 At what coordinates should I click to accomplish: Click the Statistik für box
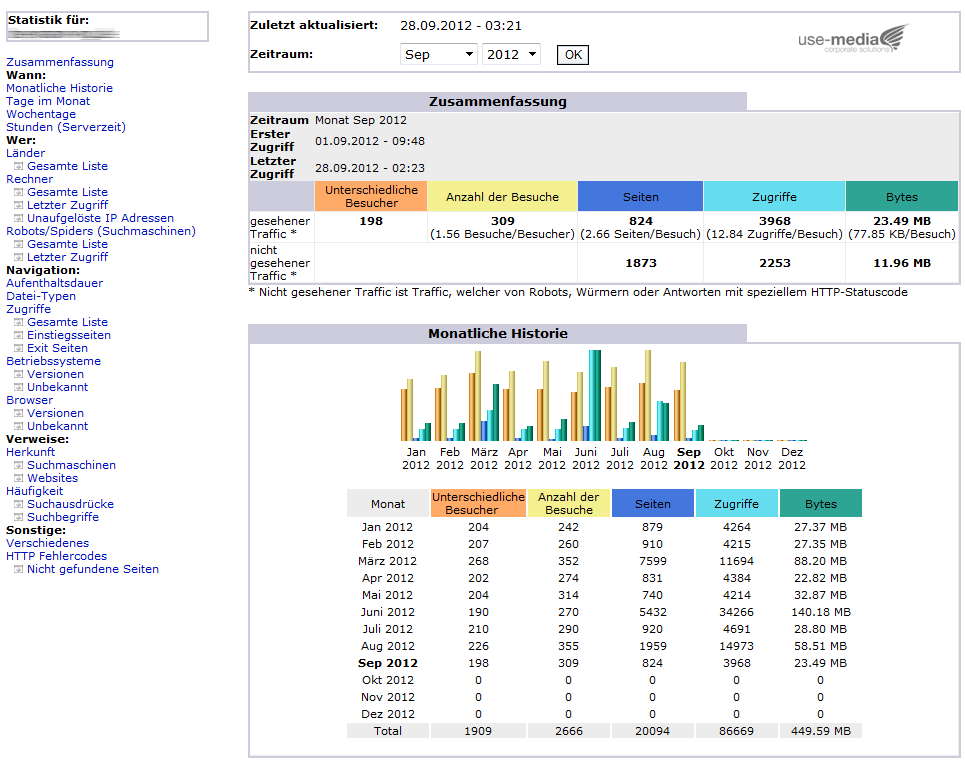[x=107, y=26]
